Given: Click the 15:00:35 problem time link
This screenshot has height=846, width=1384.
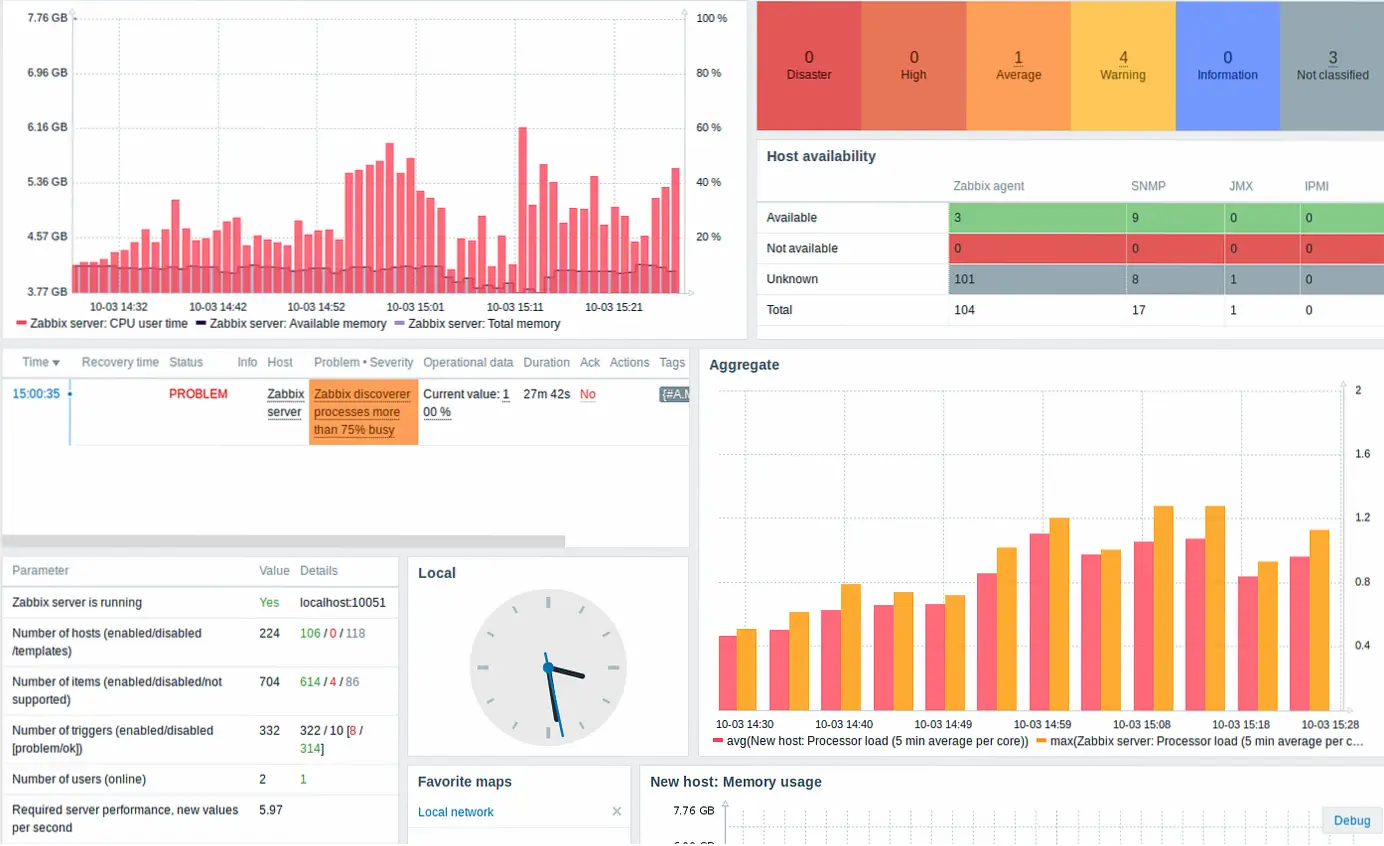Looking at the screenshot, I should (36, 394).
